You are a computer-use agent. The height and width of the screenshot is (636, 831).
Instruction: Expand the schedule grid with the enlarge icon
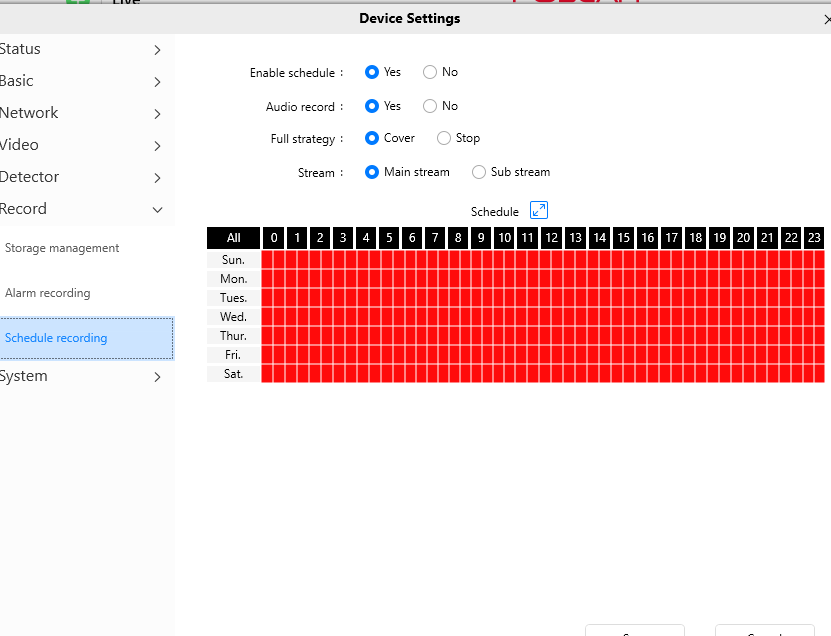538,210
